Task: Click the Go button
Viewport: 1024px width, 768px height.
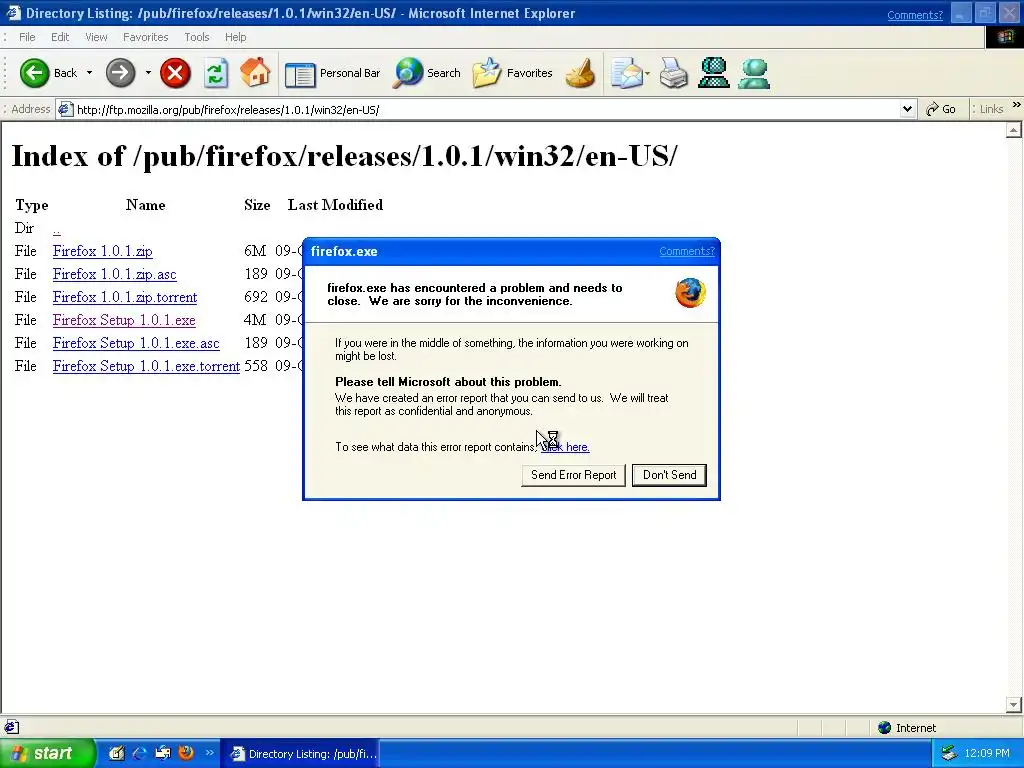Action: click(941, 109)
